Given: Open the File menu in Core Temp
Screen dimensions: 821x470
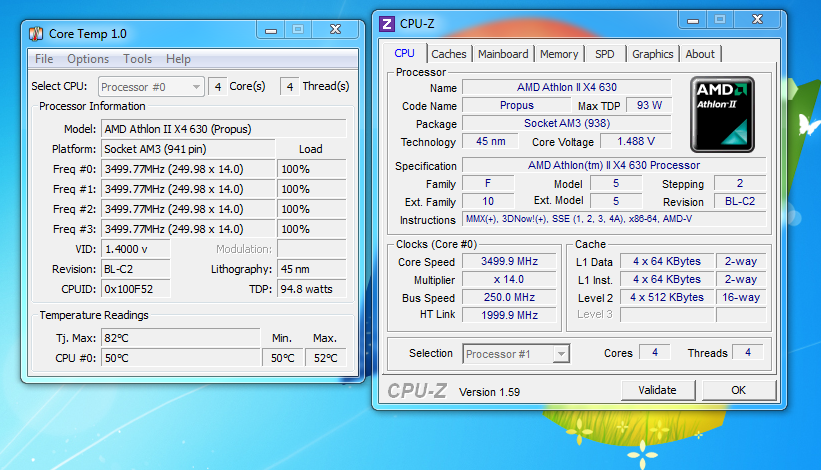Looking at the screenshot, I should (x=44, y=59).
